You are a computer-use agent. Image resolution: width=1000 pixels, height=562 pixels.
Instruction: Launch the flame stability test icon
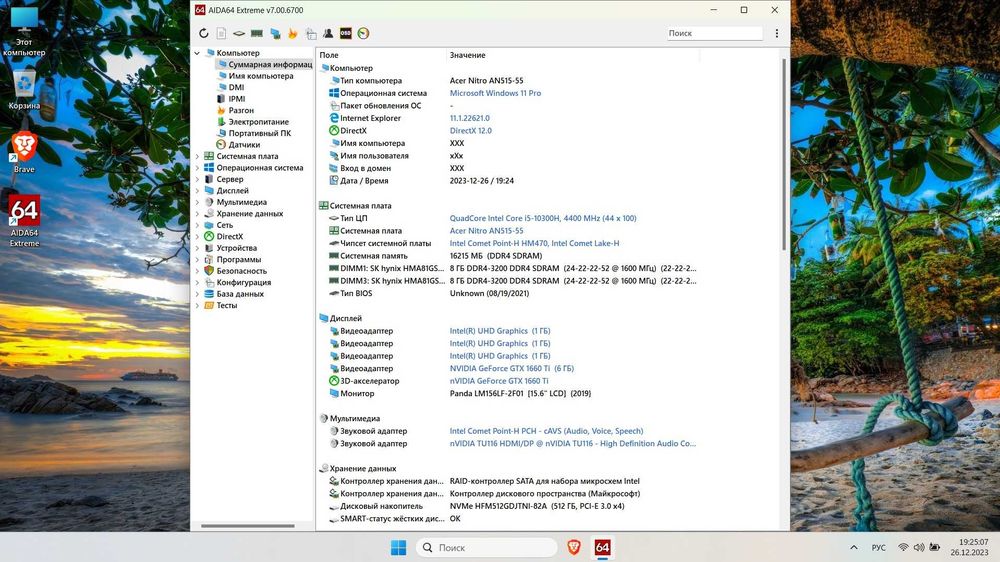point(293,33)
